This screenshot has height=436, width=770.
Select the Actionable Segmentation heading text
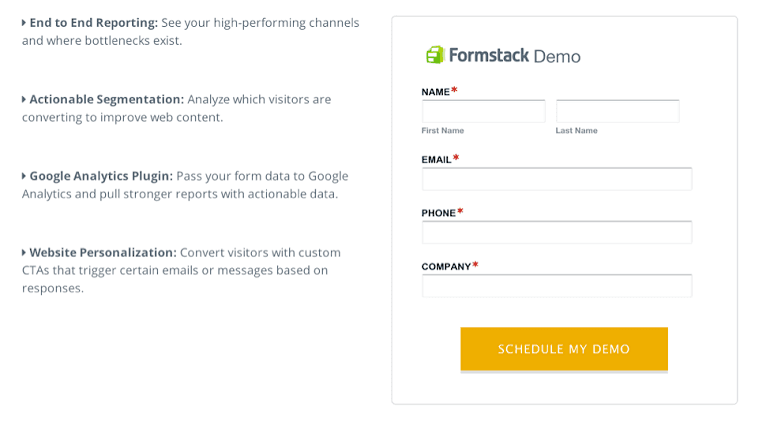107,99
